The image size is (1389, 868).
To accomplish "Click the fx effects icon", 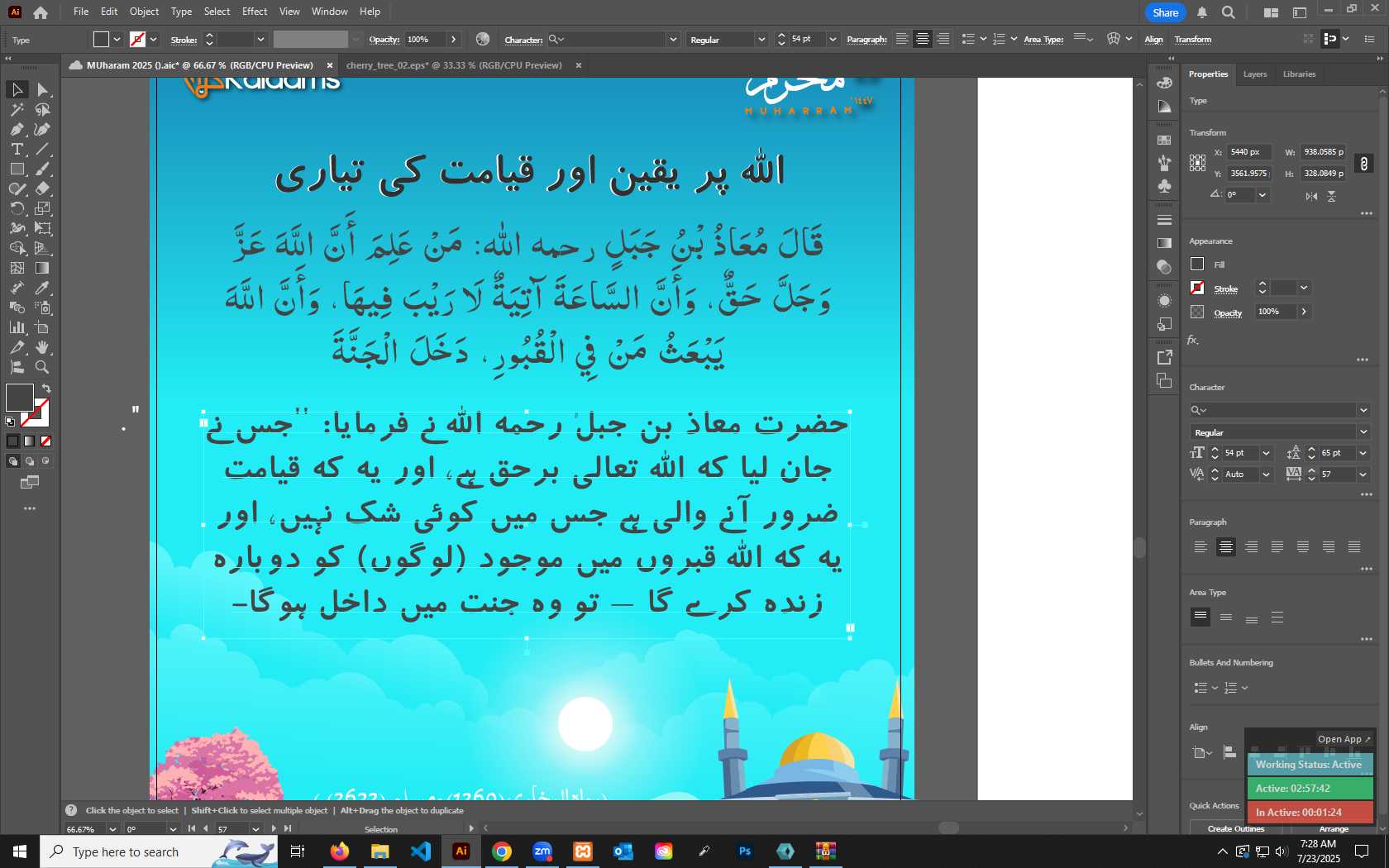I will [x=1193, y=340].
